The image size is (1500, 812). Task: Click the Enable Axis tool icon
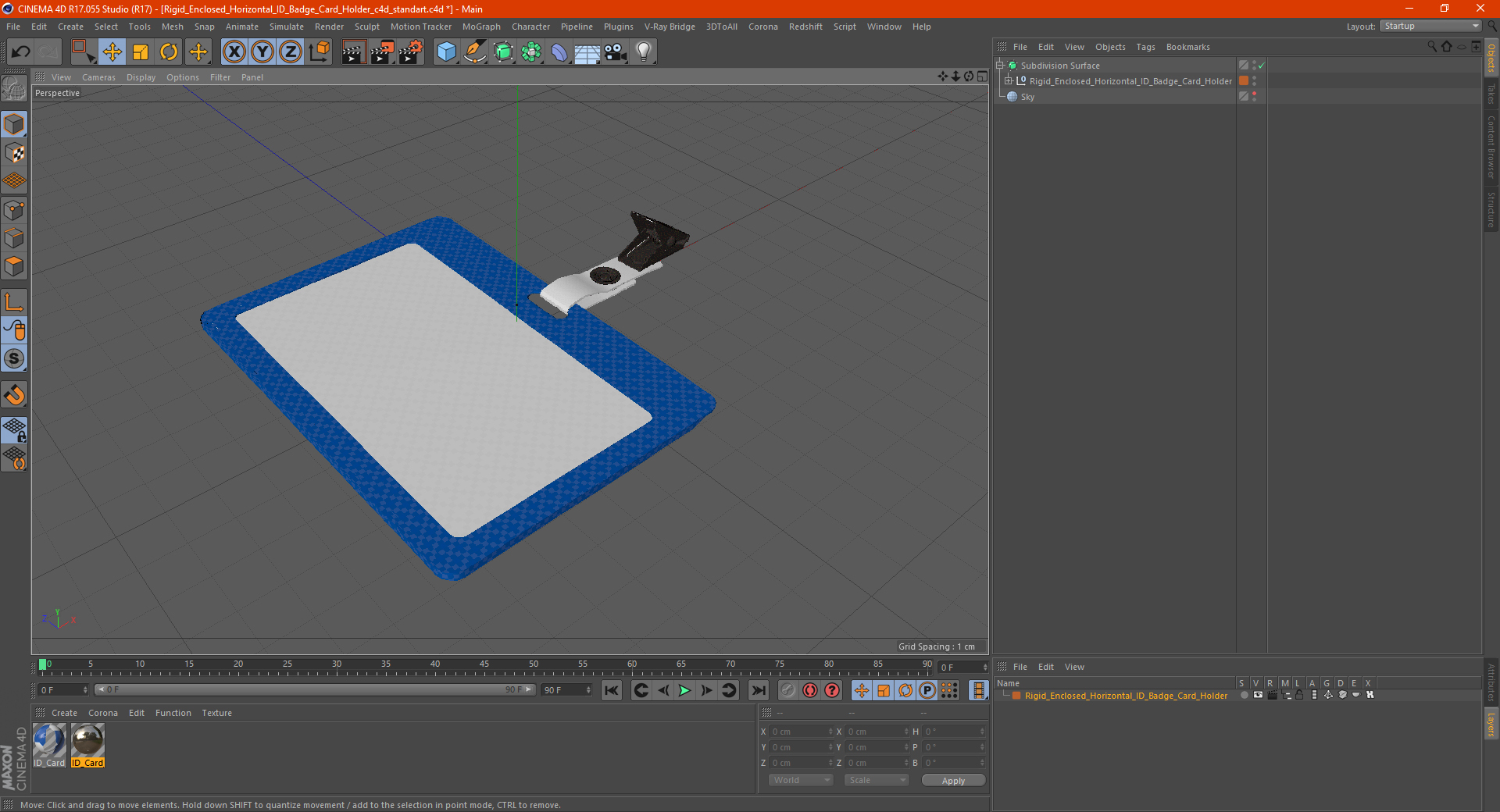(14, 302)
